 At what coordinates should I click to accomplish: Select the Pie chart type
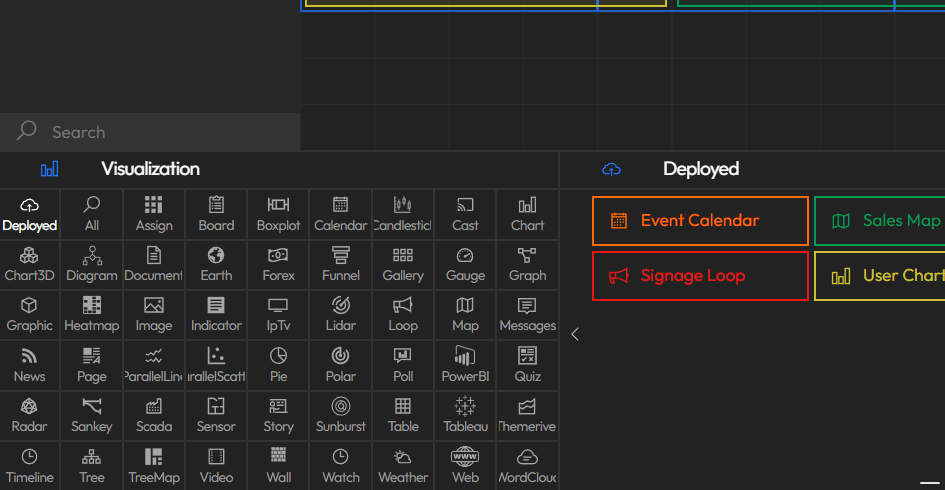pyautogui.click(x=278, y=365)
